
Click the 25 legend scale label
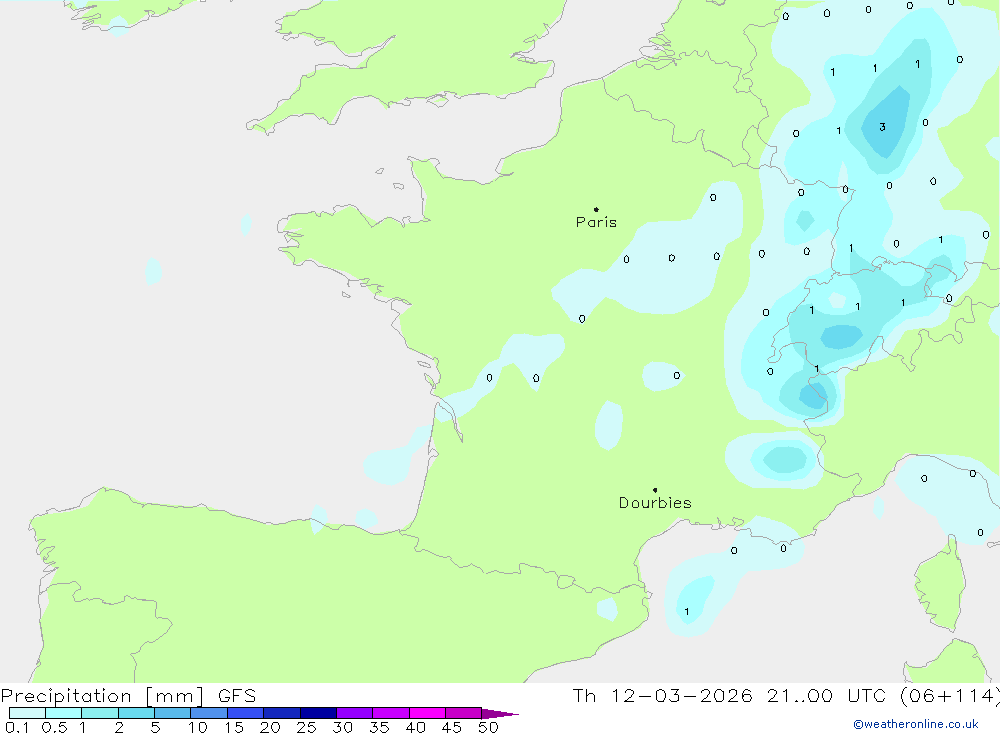(307, 727)
